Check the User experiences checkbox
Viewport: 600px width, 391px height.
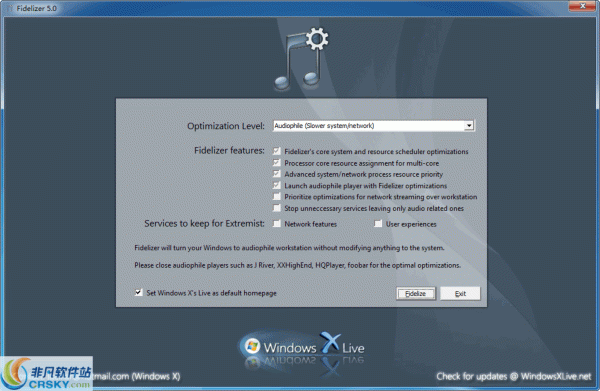[x=378, y=224]
